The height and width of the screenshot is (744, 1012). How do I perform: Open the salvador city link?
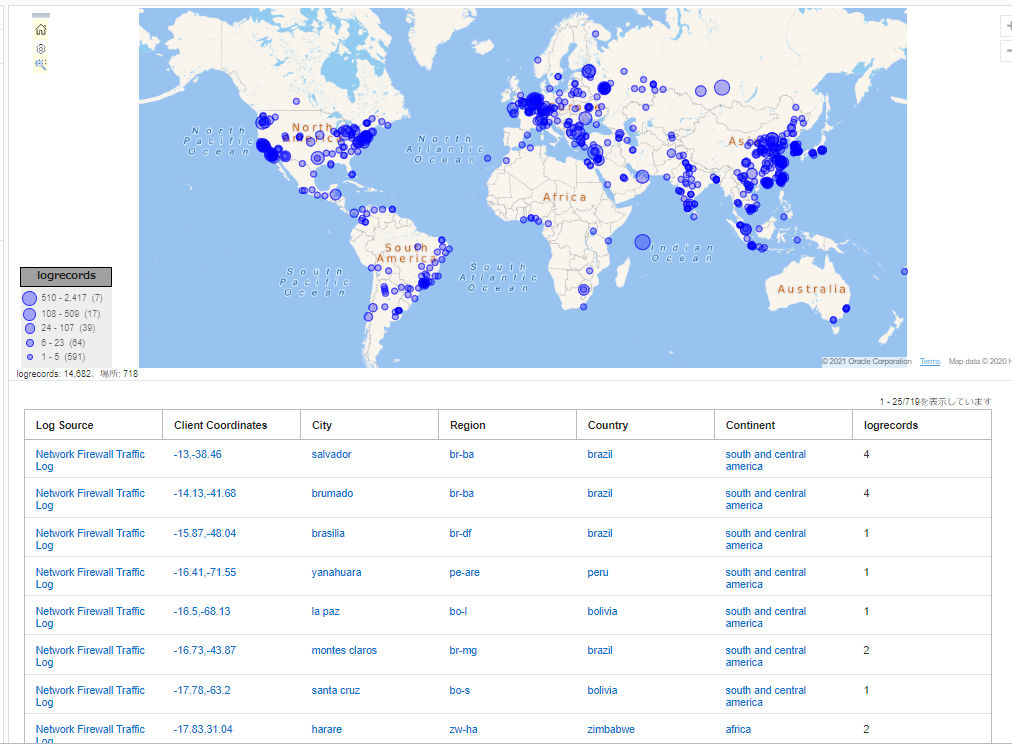331,454
